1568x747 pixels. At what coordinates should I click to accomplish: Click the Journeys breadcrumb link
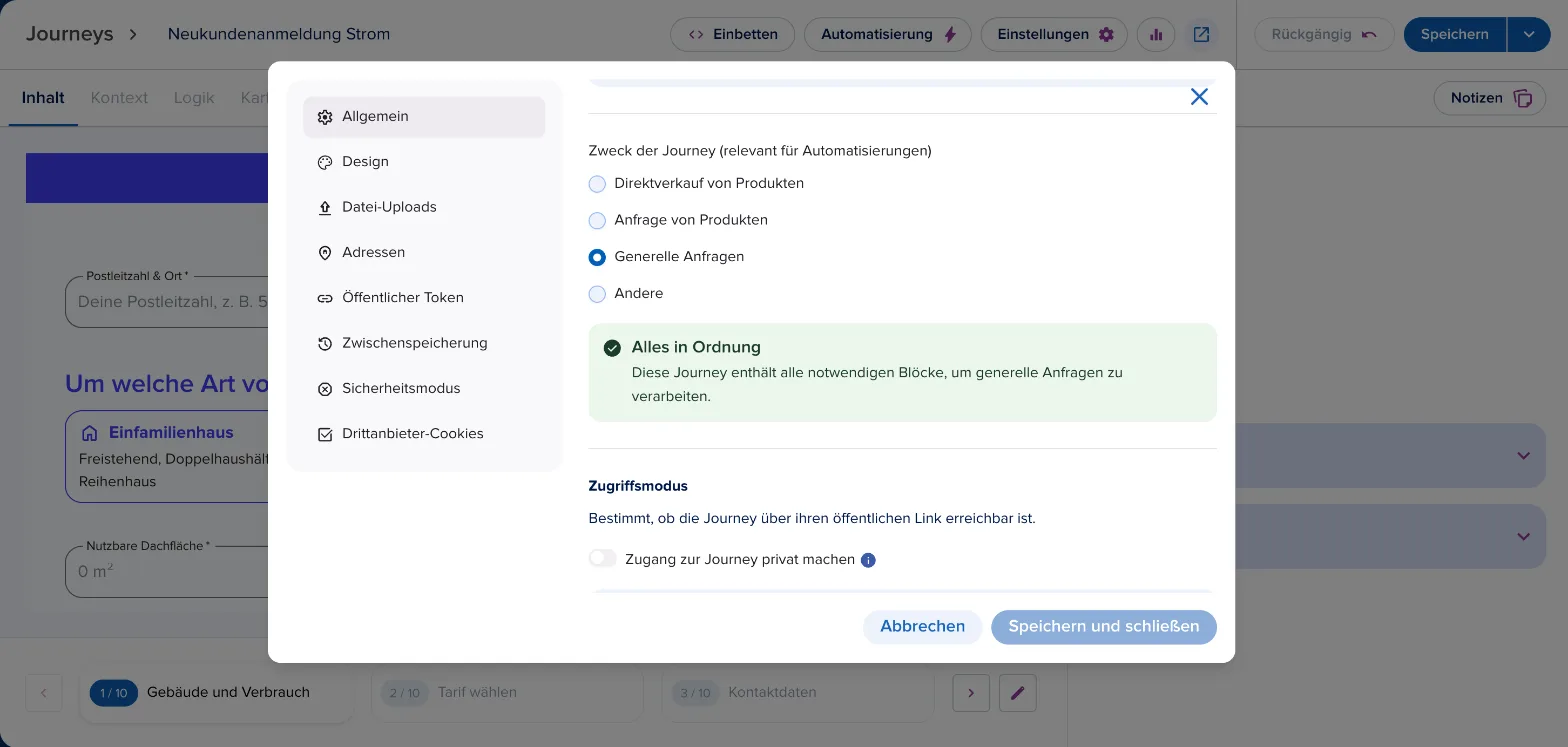click(69, 34)
